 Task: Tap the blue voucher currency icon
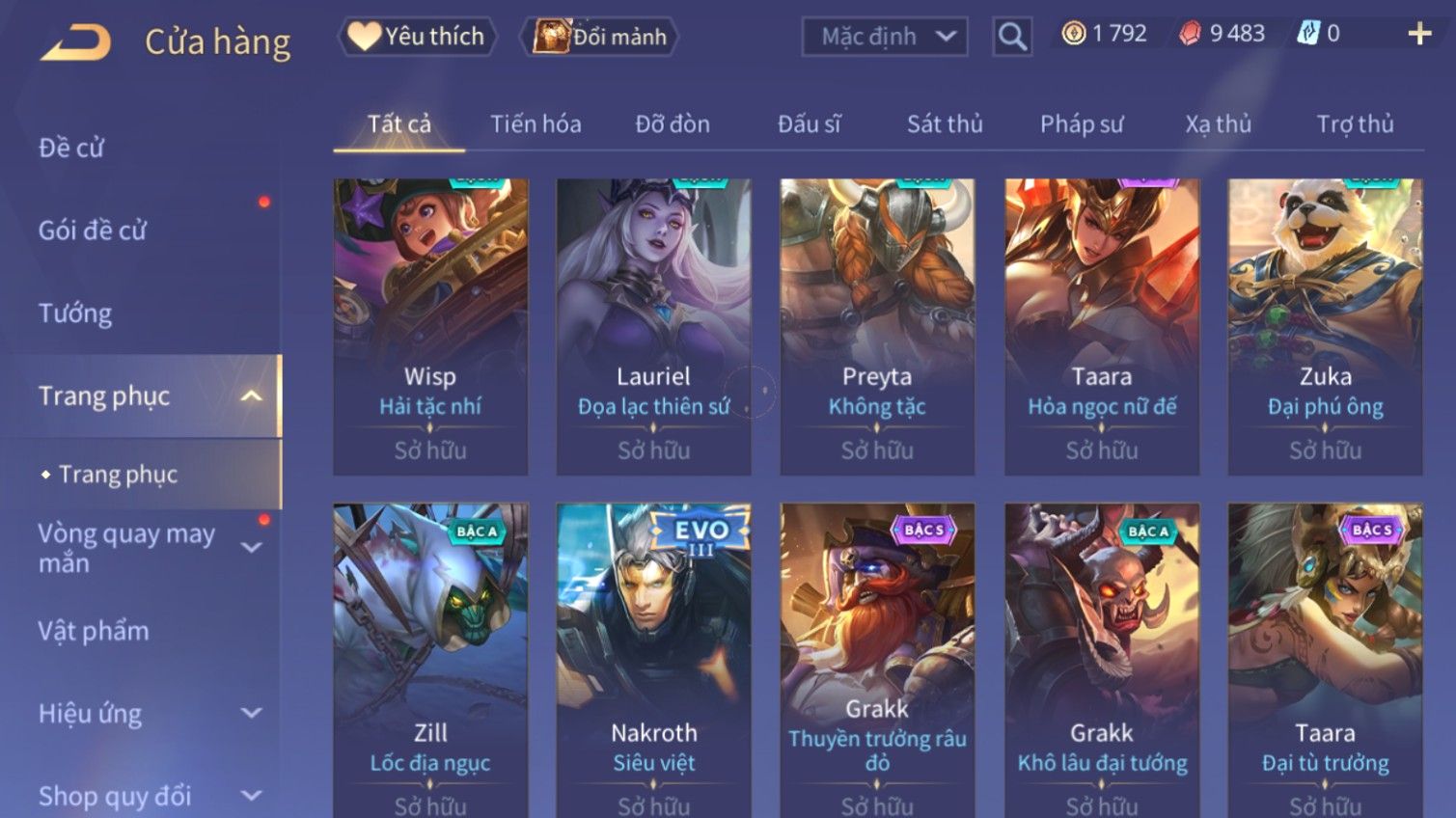1307,34
